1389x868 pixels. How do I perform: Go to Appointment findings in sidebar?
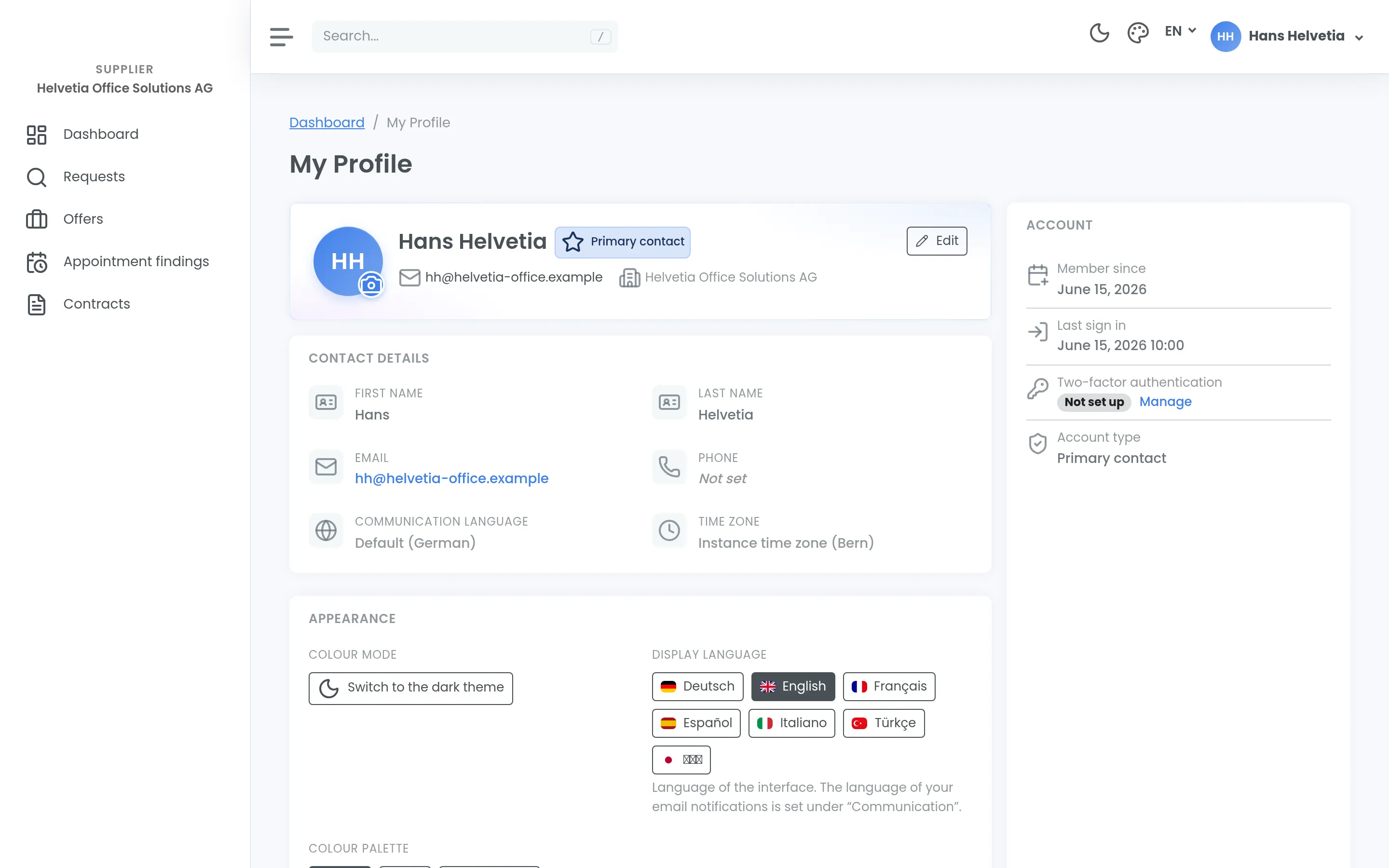point(136,262)
